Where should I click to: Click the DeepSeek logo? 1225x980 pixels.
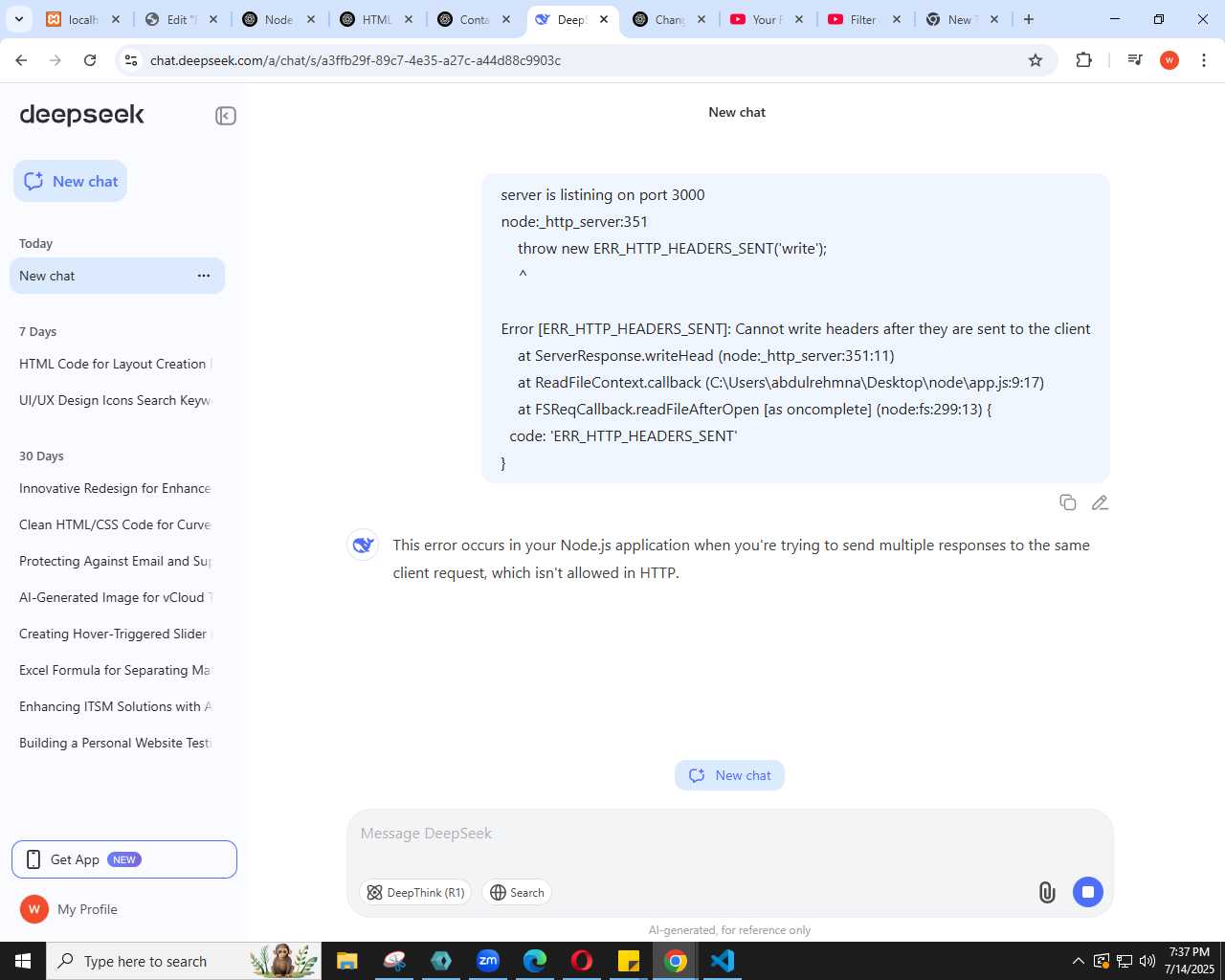click(82, 115)
